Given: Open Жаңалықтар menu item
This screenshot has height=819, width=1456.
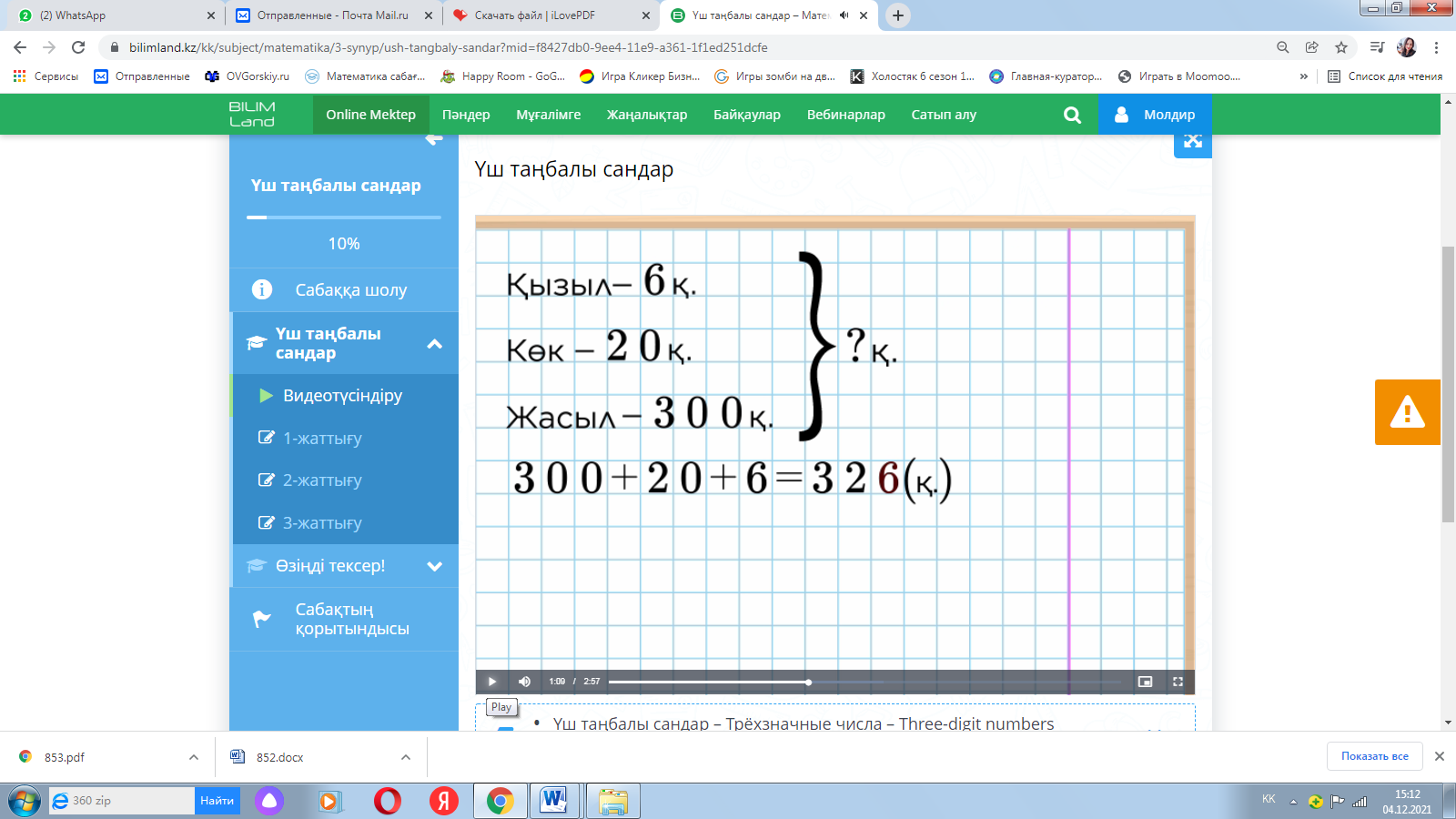Looking at the screenshot, I should click(x=647, y=115).
